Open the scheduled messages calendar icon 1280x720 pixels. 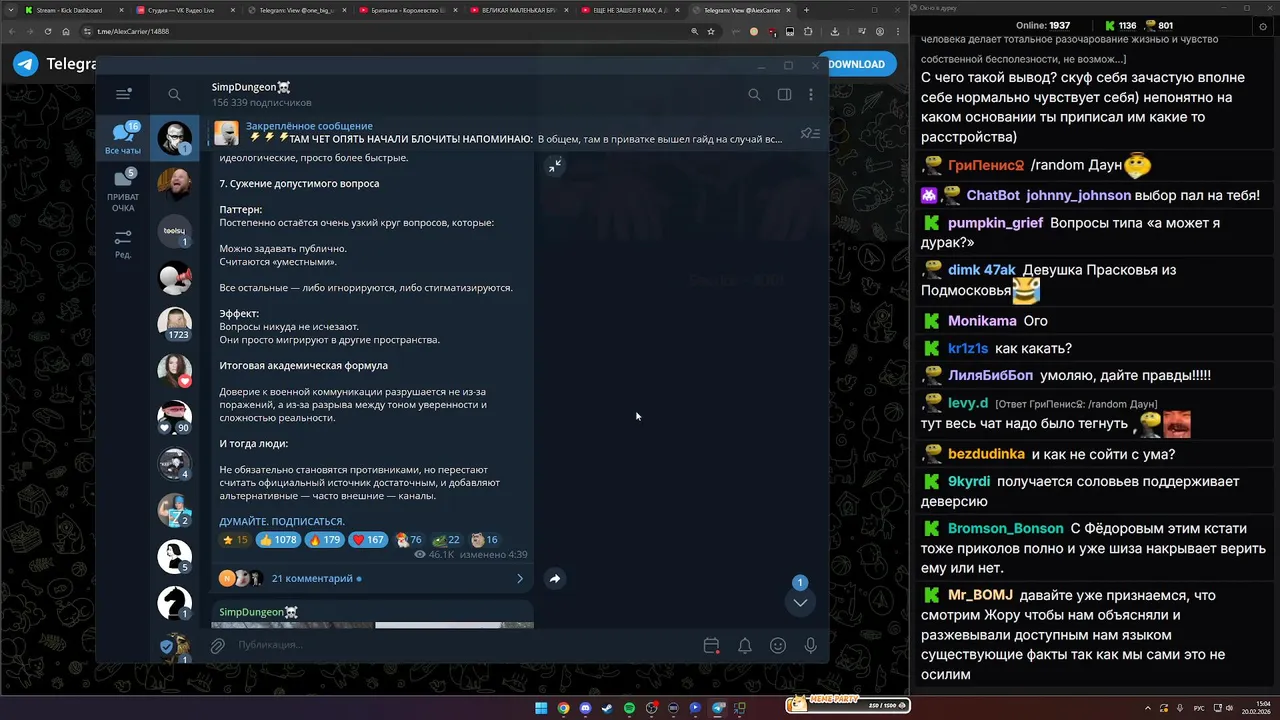click(x=711, y=646)
